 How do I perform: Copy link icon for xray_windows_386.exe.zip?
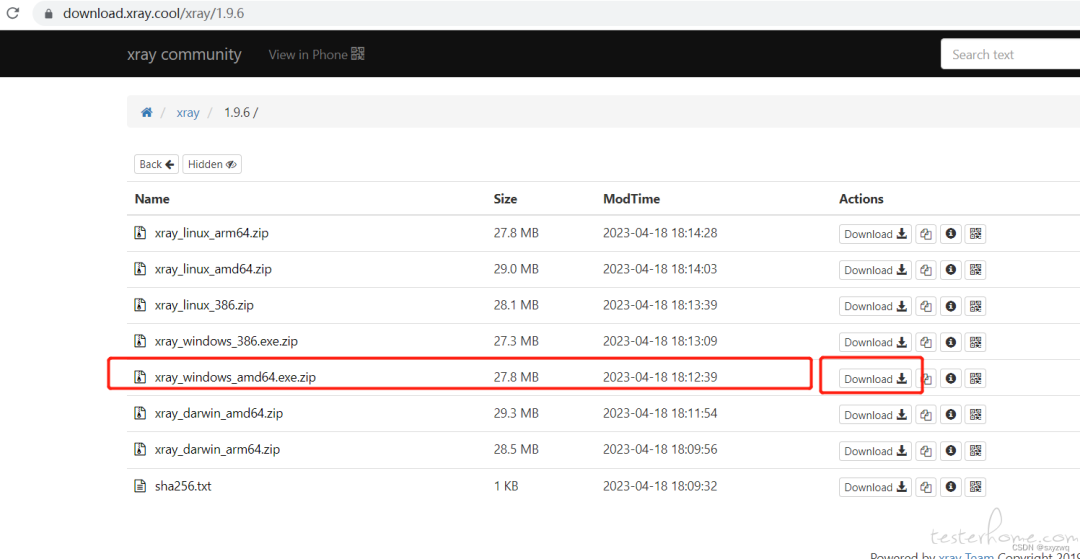click(926, 342)
